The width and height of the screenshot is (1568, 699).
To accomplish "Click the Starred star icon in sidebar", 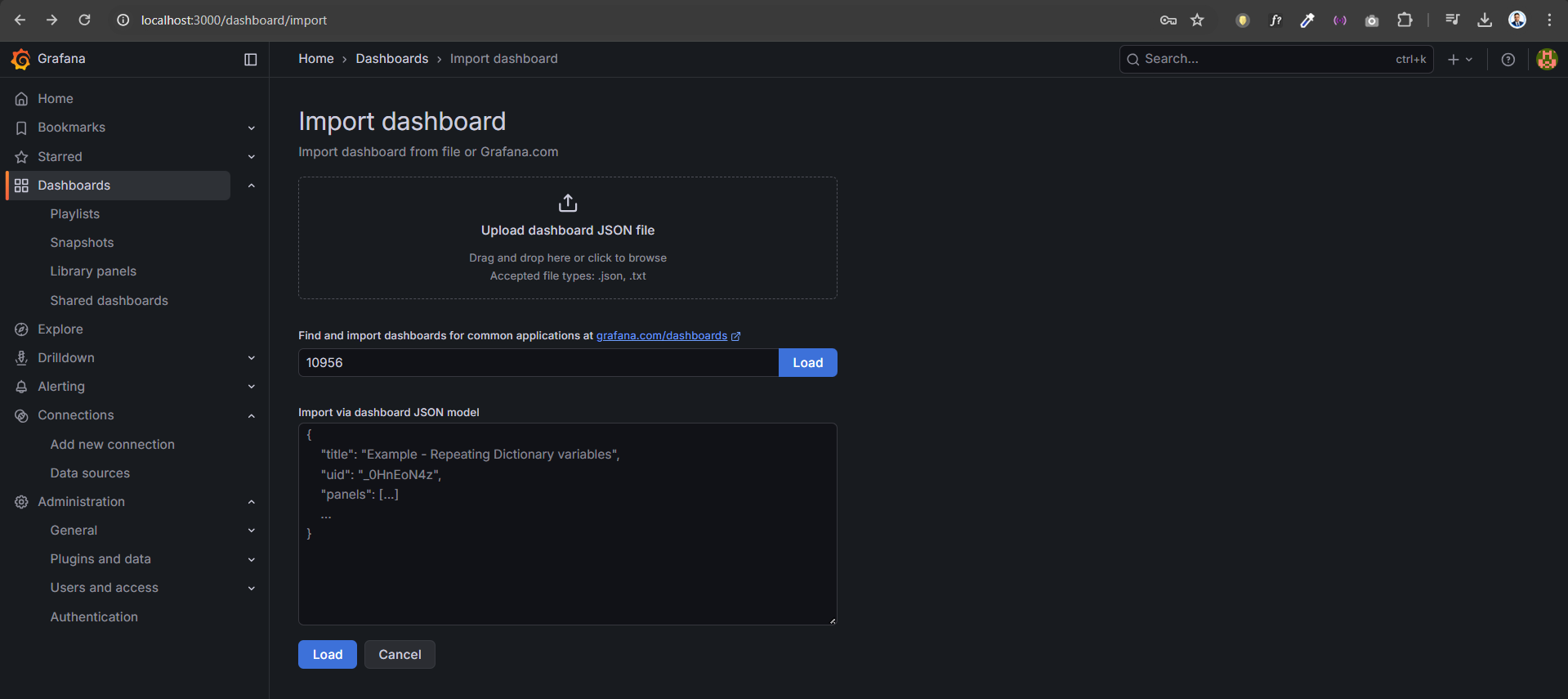I will tap(21, 157).
